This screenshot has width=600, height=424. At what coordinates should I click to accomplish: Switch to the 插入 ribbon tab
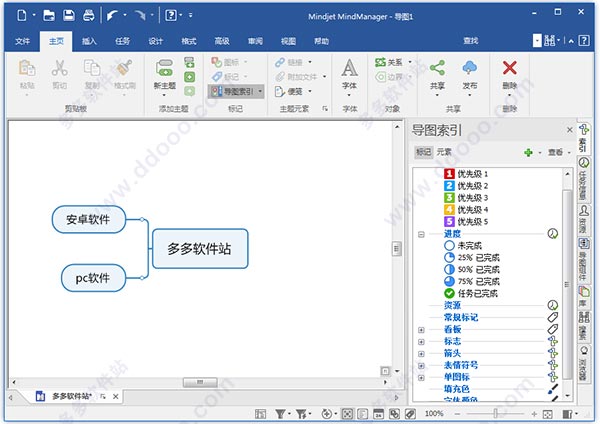89,41
